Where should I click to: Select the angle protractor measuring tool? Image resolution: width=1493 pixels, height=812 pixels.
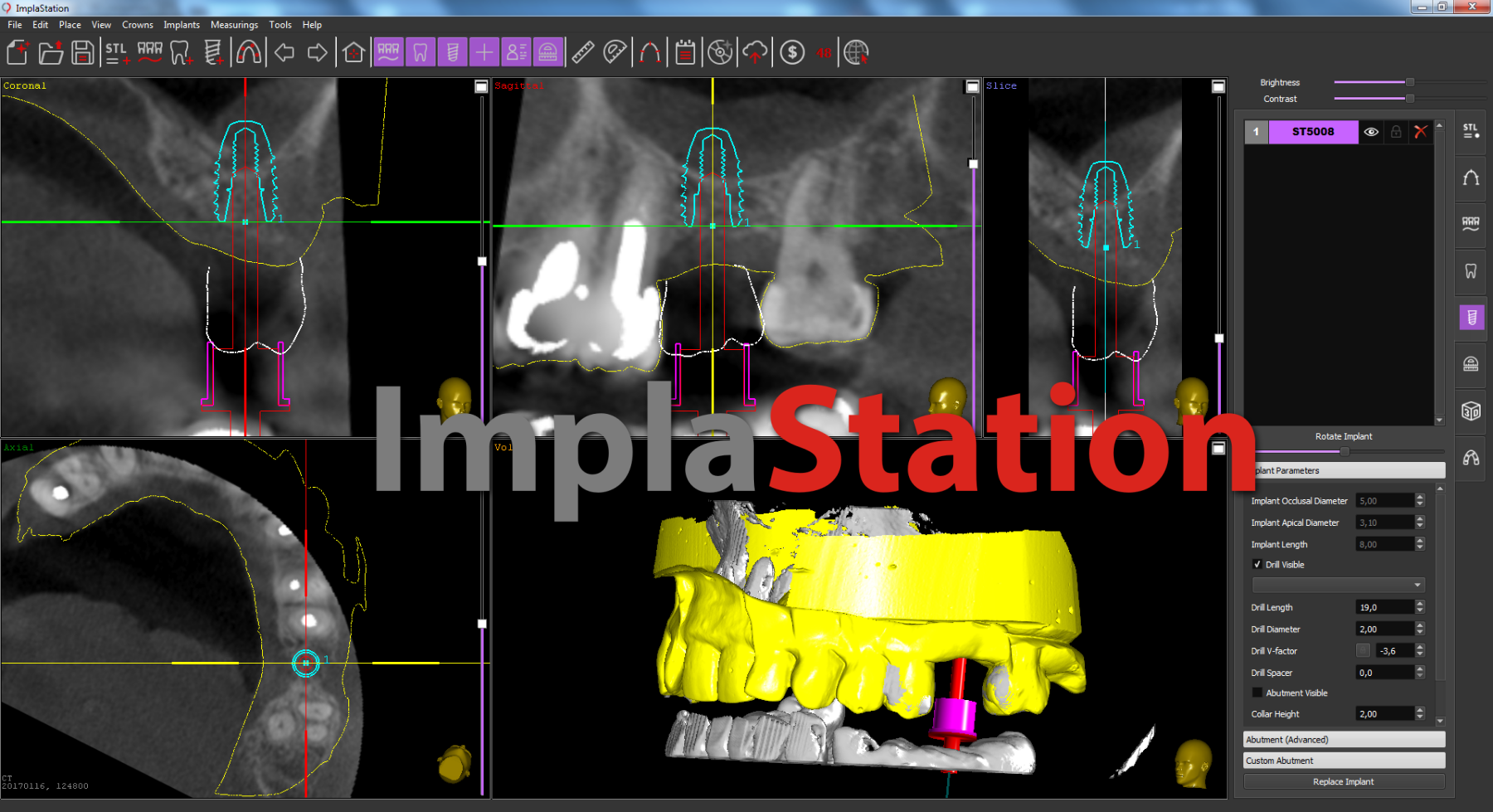[615, 52]
